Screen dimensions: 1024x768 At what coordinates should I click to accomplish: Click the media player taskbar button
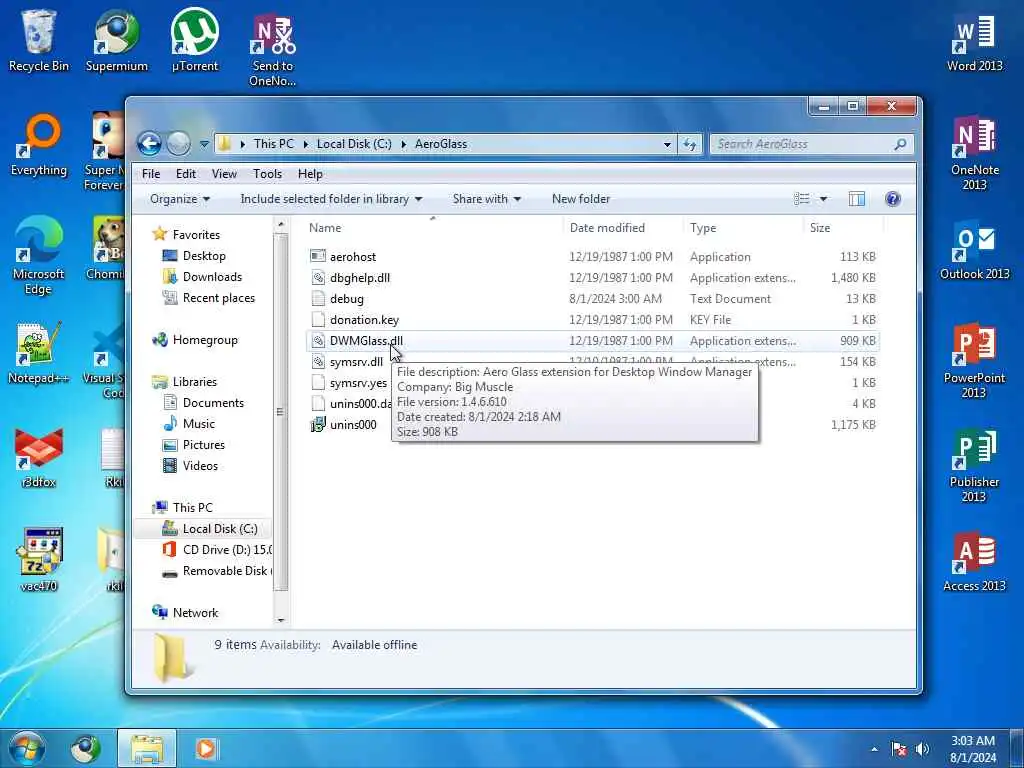[x=206, y=749]
